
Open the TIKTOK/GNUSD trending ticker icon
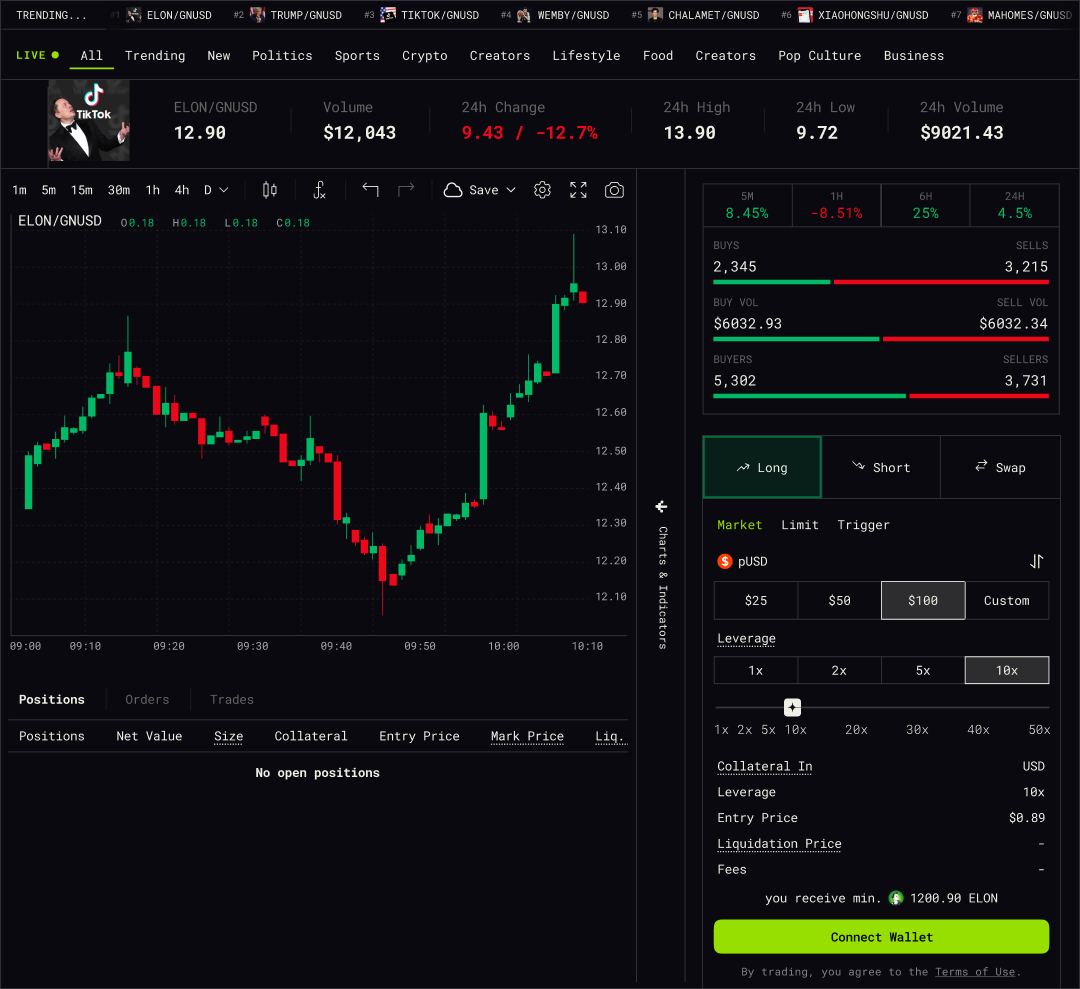(x=388, y=15)
